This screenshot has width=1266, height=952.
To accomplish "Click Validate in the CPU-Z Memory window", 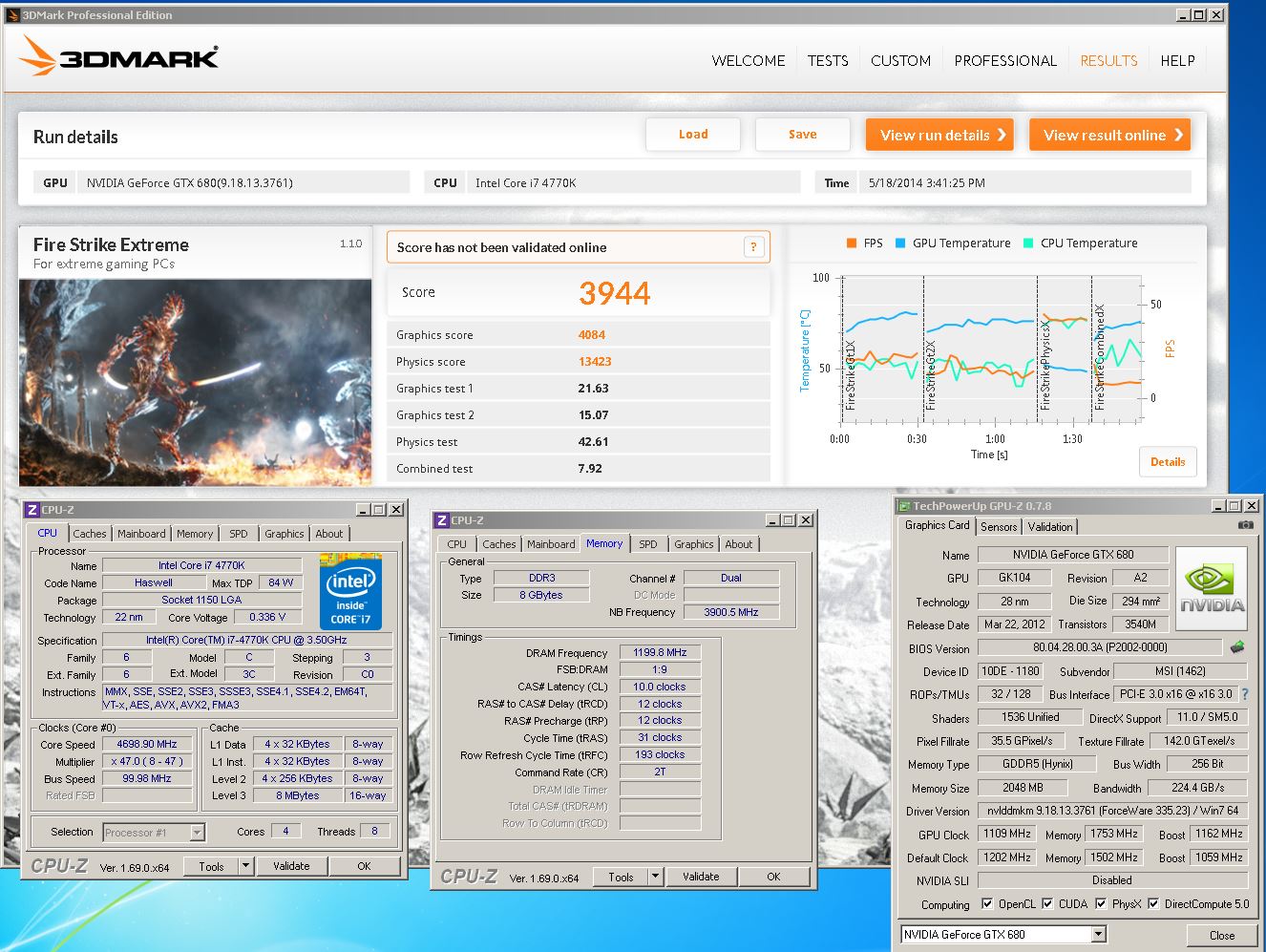I will click(x=701, y=877).
